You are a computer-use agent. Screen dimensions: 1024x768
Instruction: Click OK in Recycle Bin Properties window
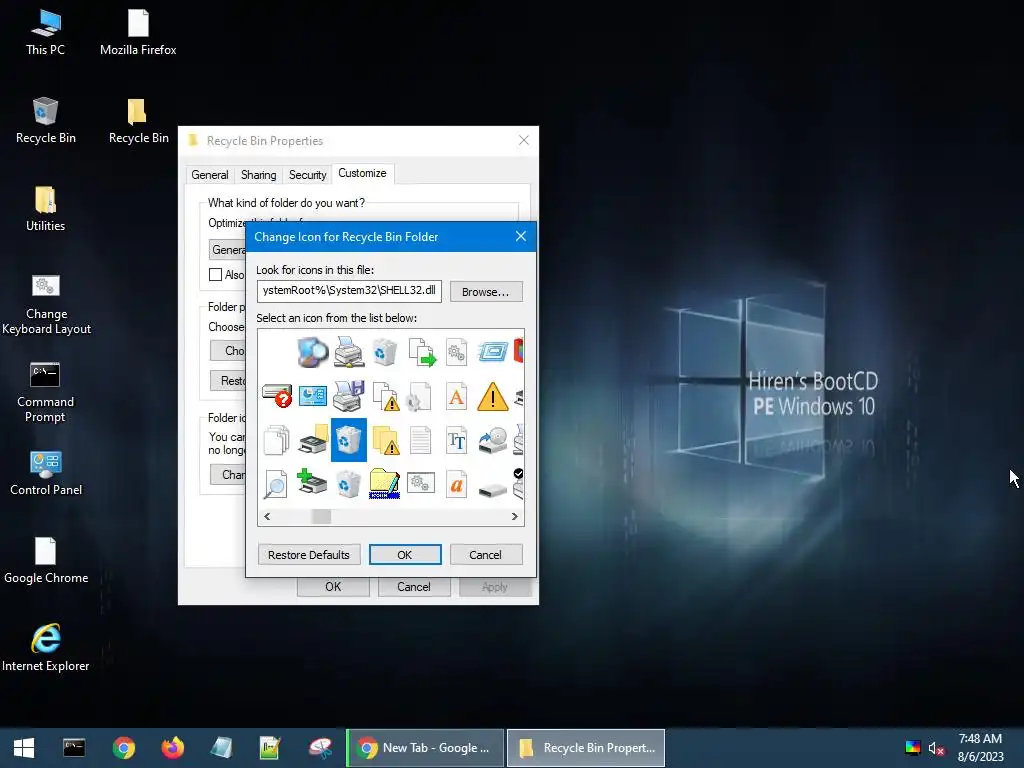pos(333,586)
